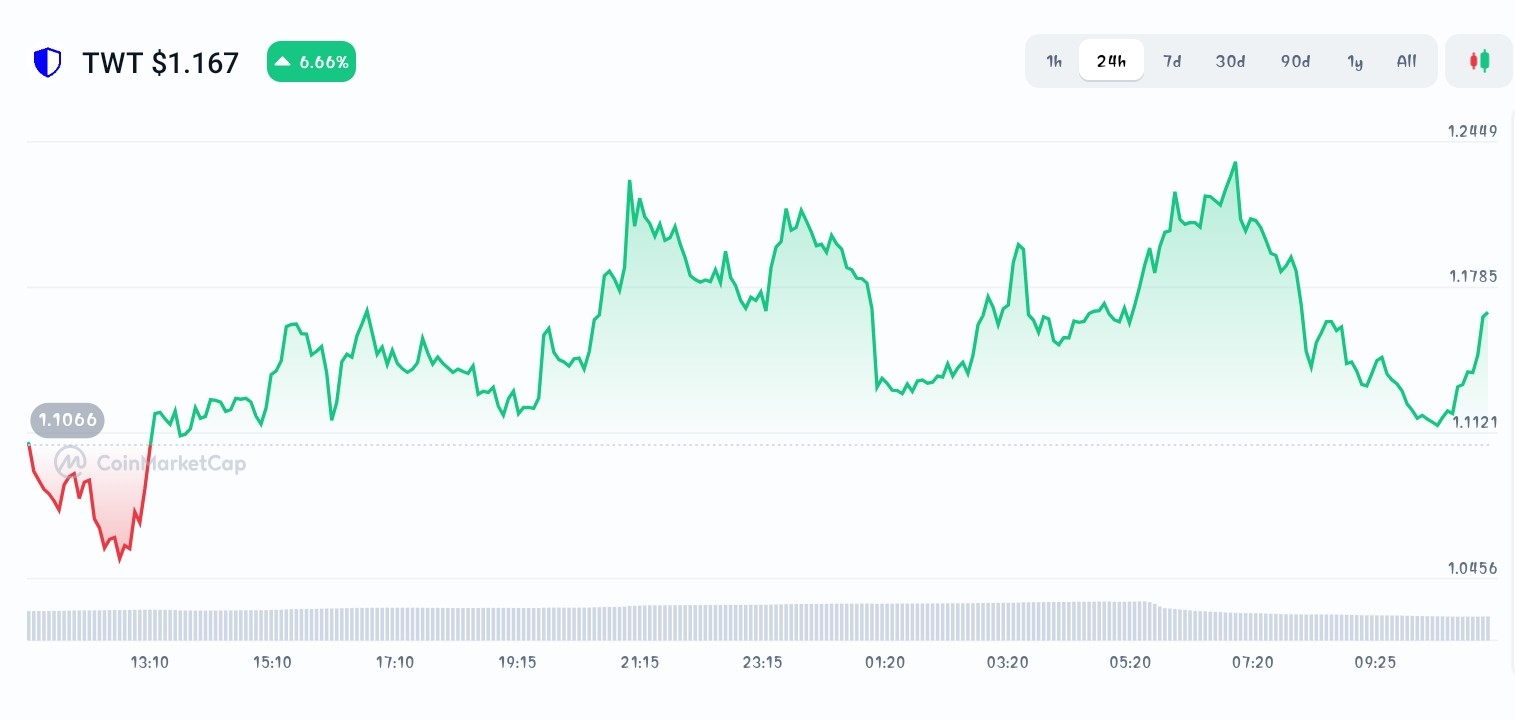The image size is (1515, 720).
Task: Click the 07:20 time axis label
Action: click(x=1253, y=662)
